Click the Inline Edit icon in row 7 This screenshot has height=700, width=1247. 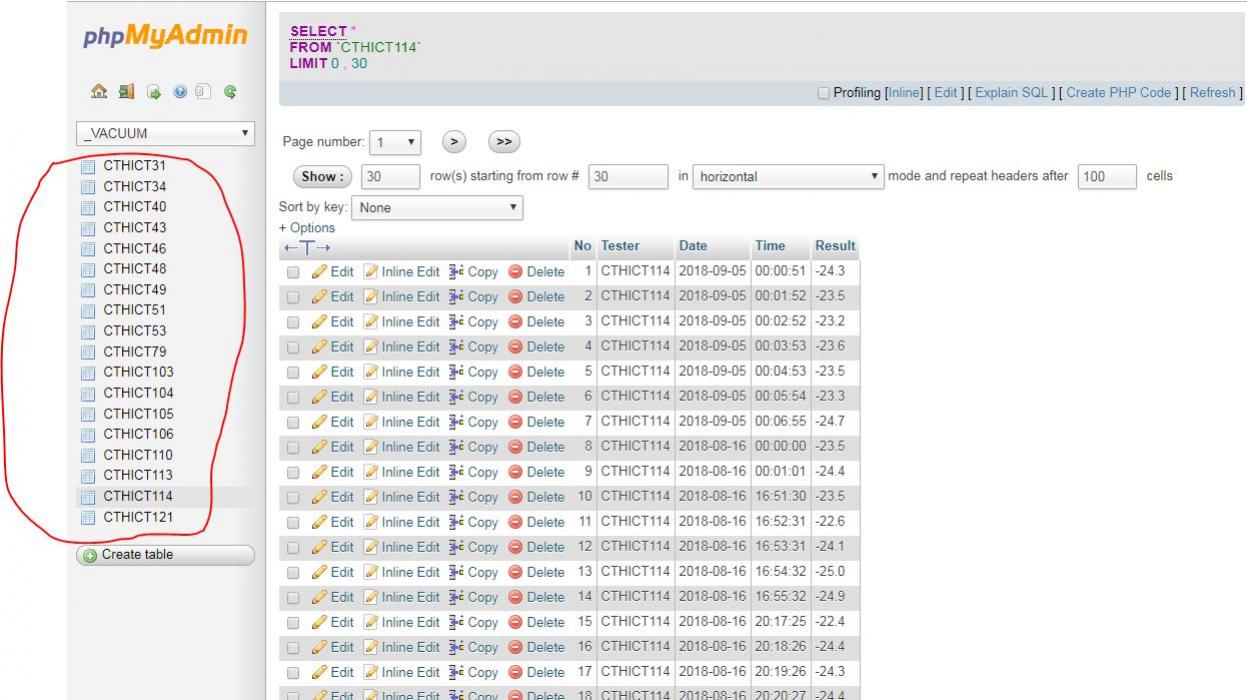370,421
